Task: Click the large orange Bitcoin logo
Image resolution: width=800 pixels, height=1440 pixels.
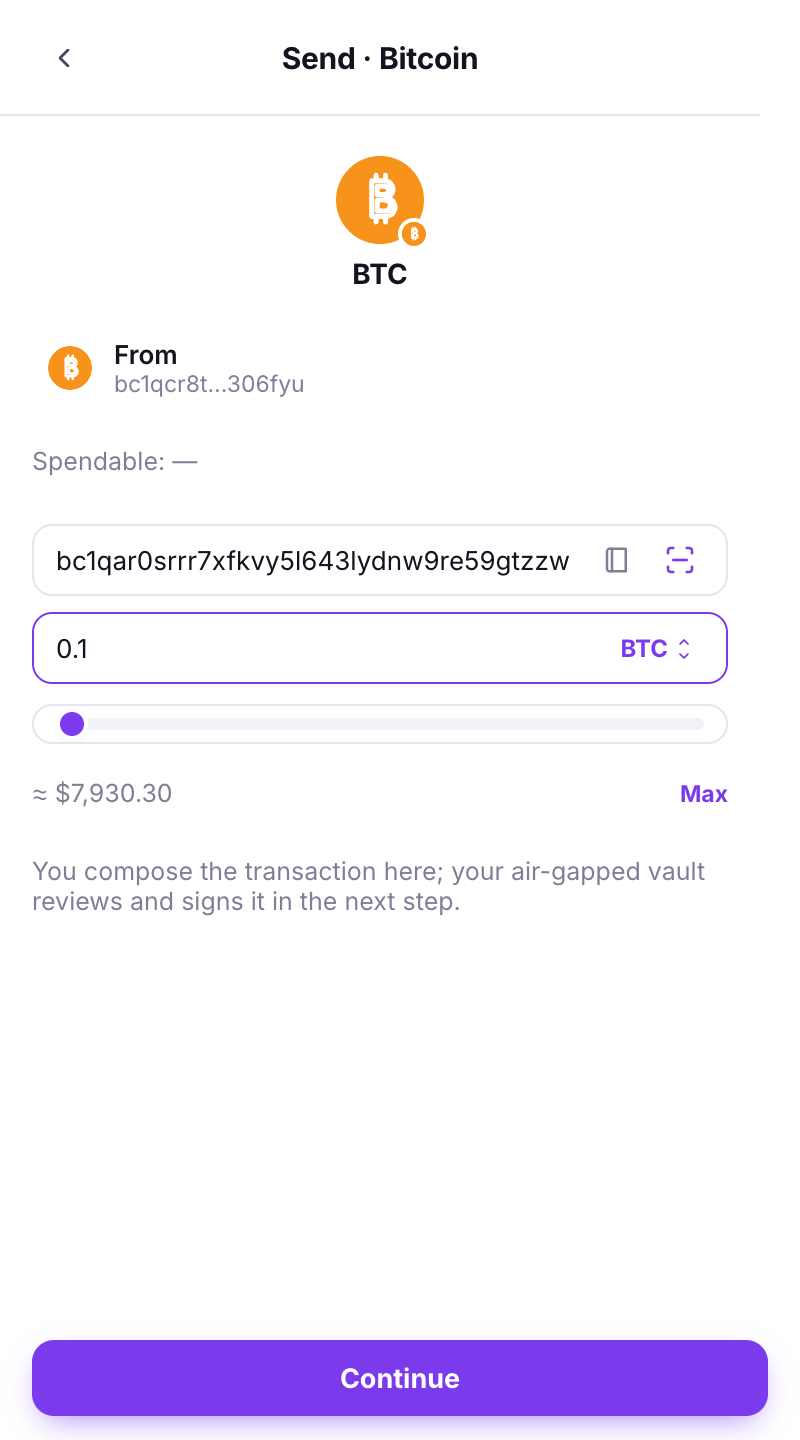Action: pyautogui.click(x=380, y=200)
